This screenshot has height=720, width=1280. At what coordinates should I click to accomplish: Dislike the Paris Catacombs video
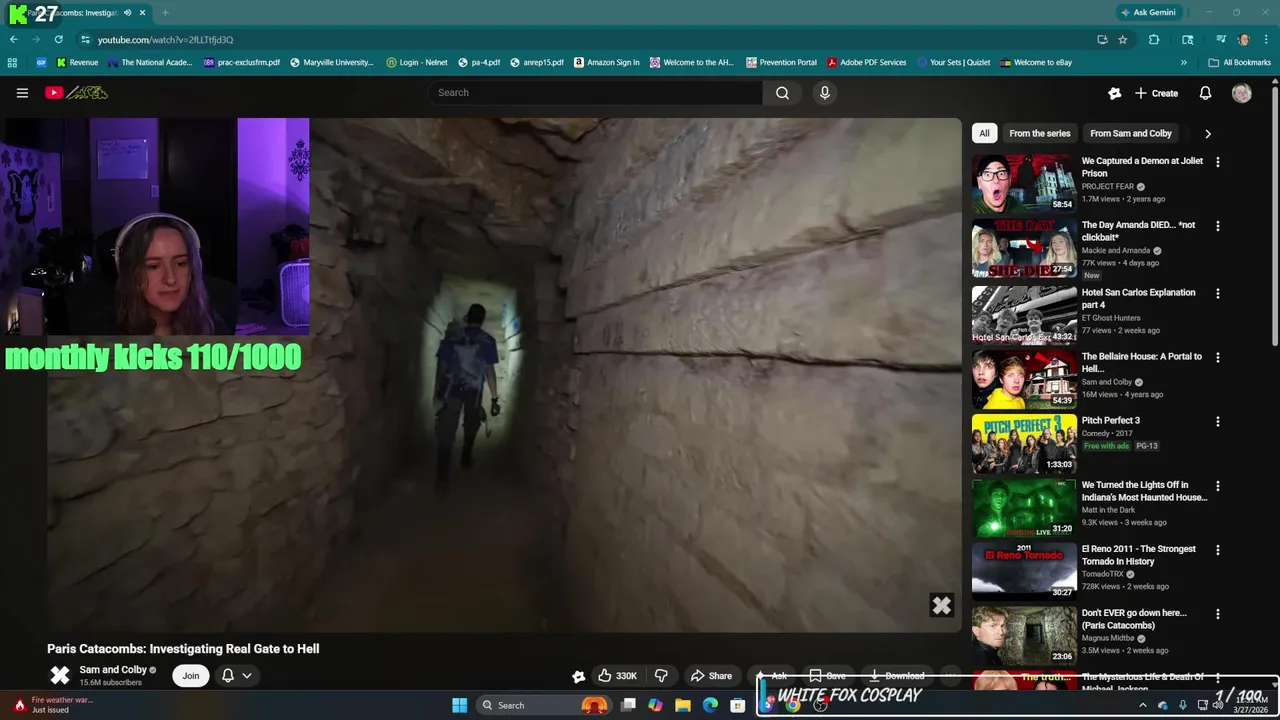coord(661,676)
